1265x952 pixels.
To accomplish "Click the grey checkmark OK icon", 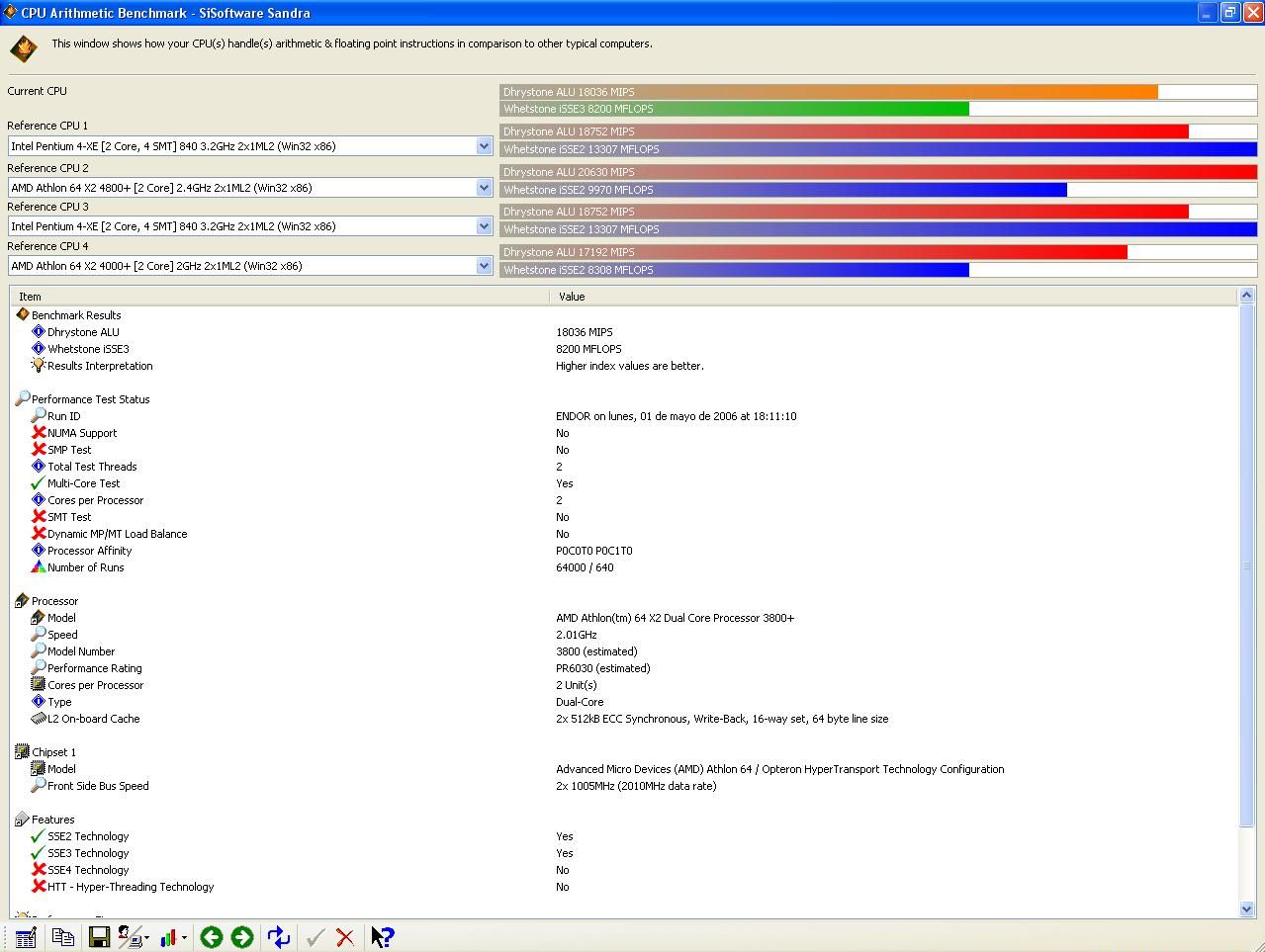I will pyautogui.click(x=316, y=937).
